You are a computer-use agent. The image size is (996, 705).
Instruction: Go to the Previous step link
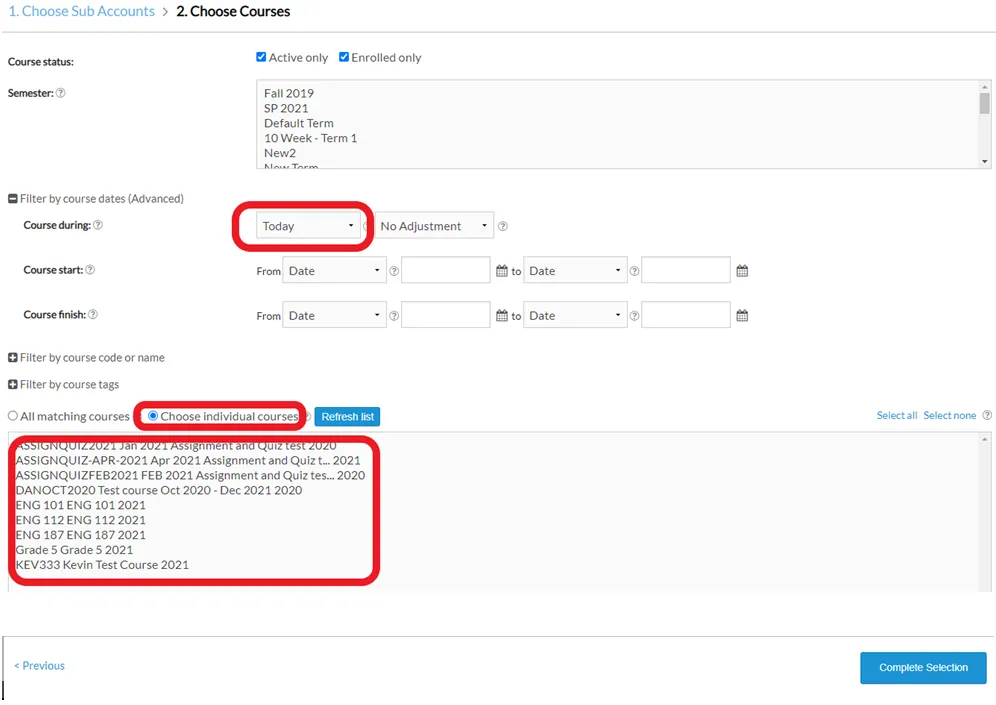pos(39,666)
